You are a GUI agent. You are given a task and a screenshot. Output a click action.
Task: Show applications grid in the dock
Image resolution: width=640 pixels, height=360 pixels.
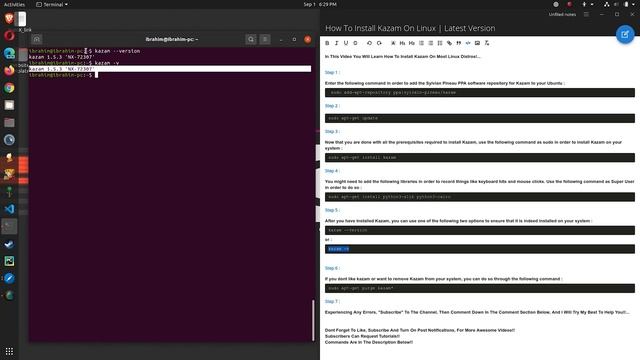click(9, 351)
